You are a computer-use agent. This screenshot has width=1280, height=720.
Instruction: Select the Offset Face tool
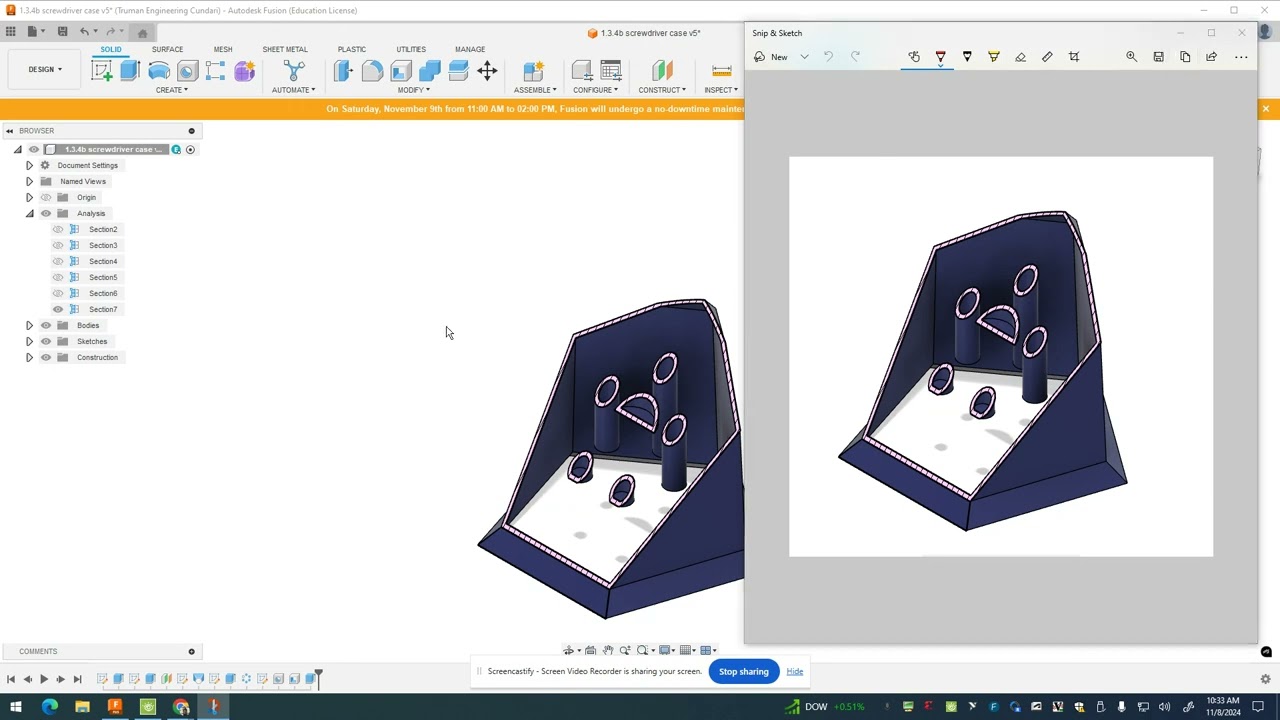[458, 70]
